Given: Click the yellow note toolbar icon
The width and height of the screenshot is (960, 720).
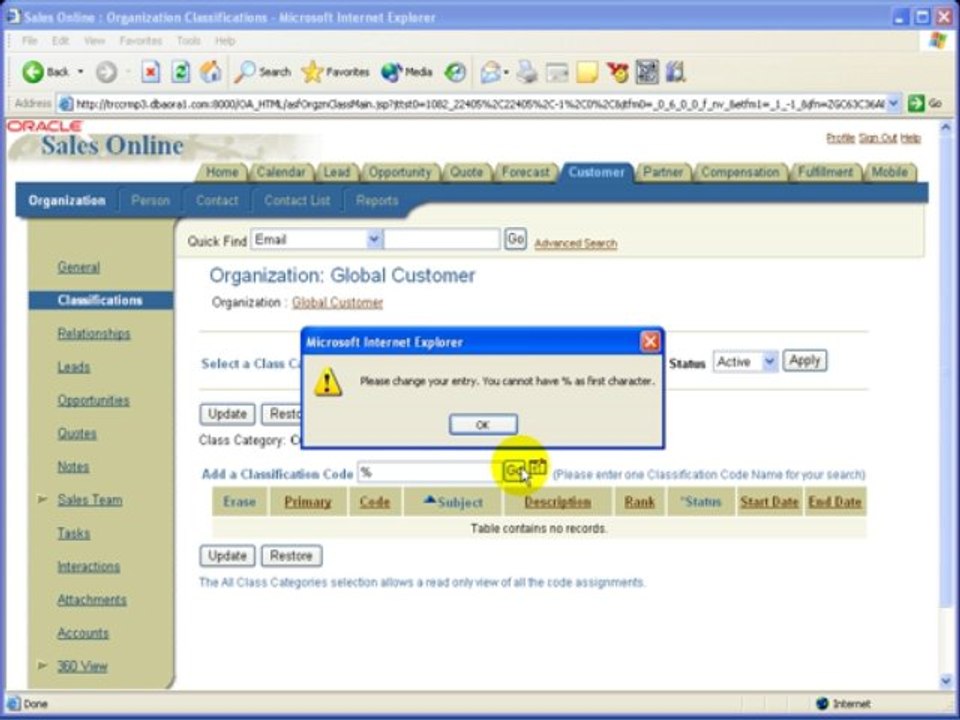Looking at the screenshot, I should [587, 72].
